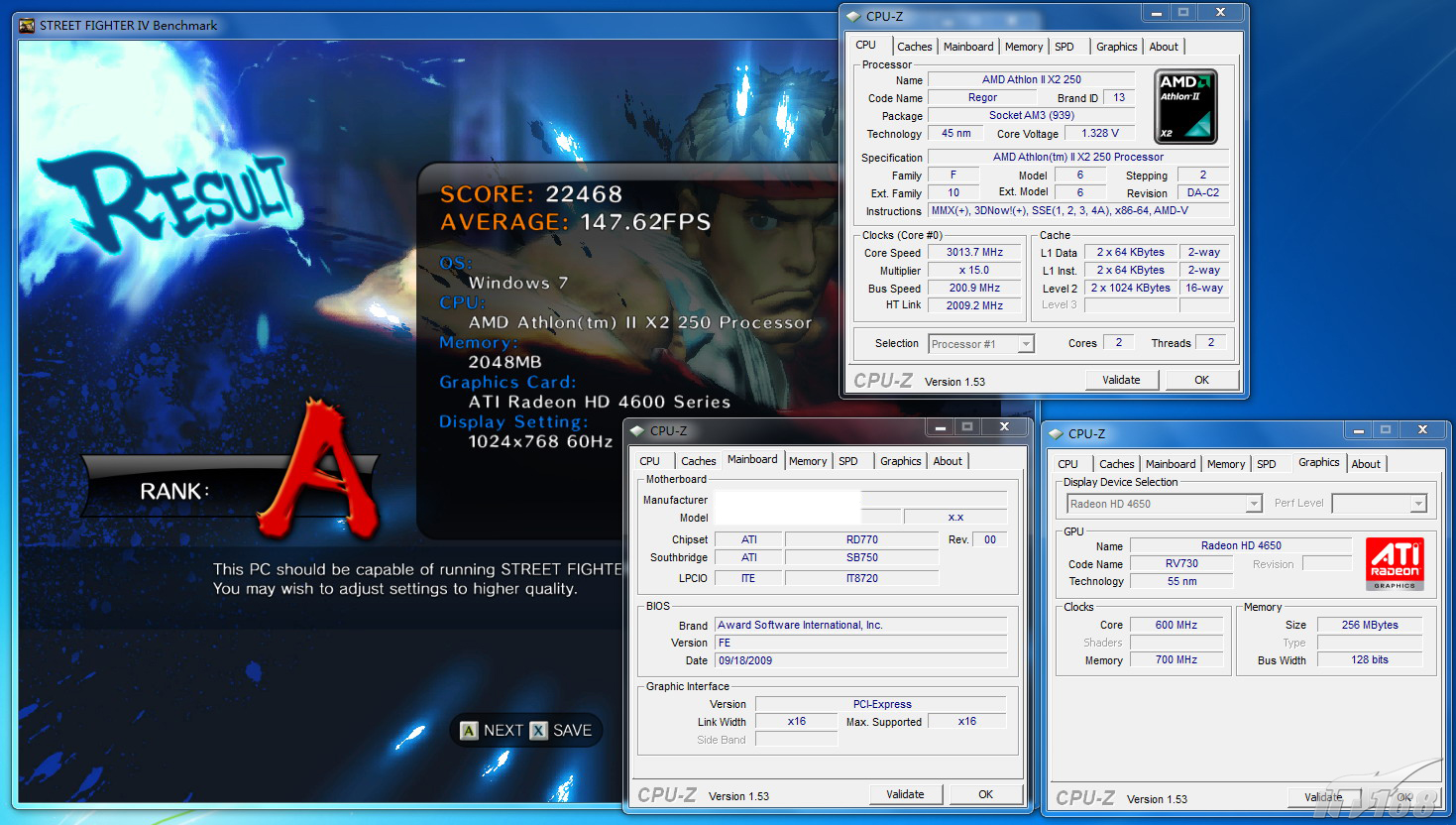Click the green A button icon beside NEXT
The height and width of the screenshot is (825, 1456).
point(469,731)
